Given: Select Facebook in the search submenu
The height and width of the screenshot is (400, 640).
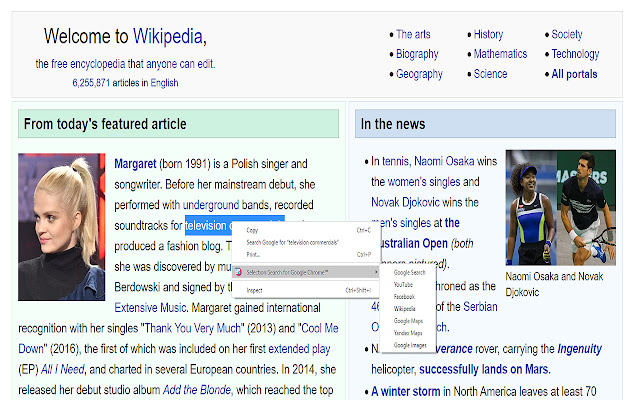Looking at the screenshot, I should click(x=404, y=297).
